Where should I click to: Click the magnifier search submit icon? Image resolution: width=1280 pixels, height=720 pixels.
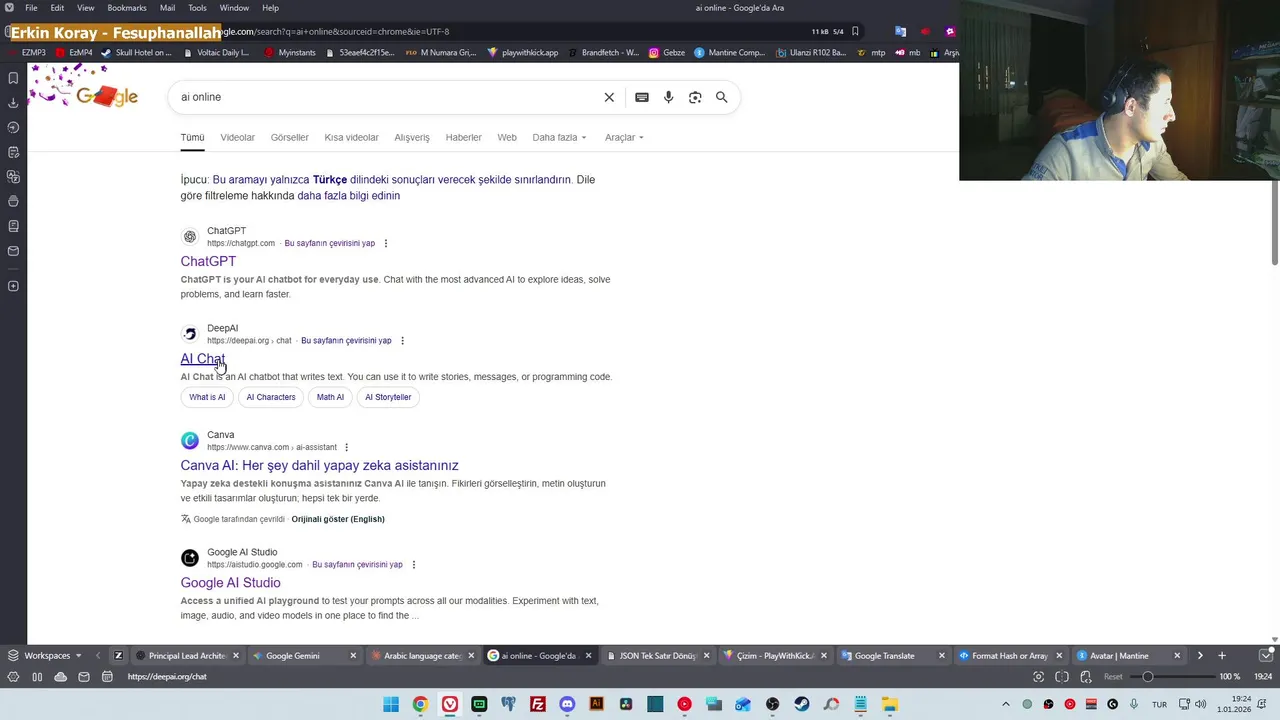pos(721,97)
